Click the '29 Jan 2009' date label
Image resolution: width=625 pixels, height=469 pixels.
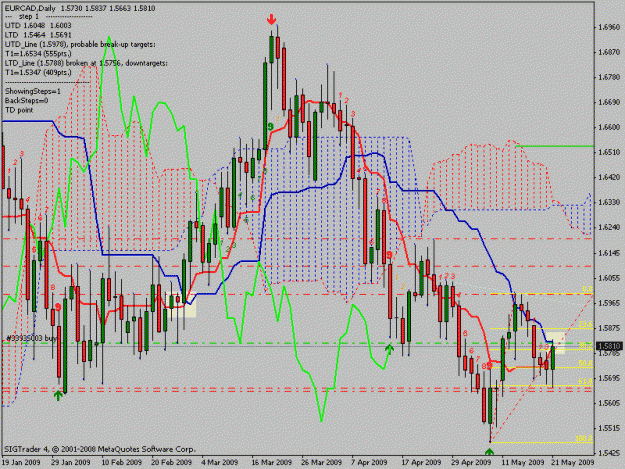pos(71,462)
